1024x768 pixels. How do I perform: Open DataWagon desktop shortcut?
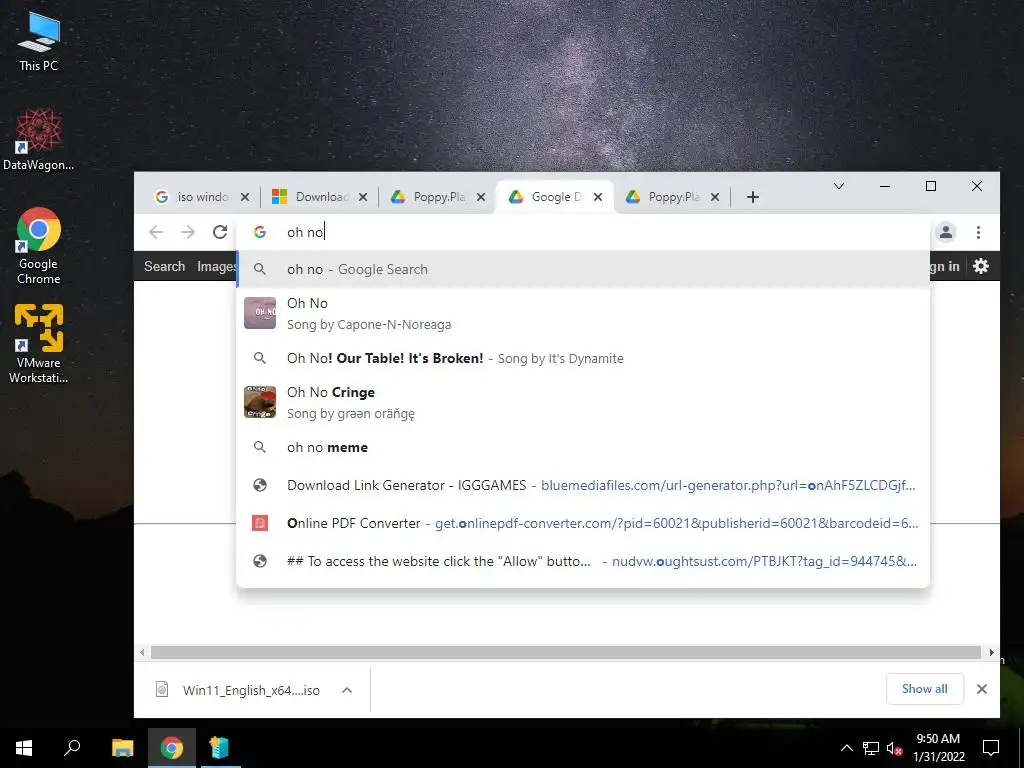39,140
